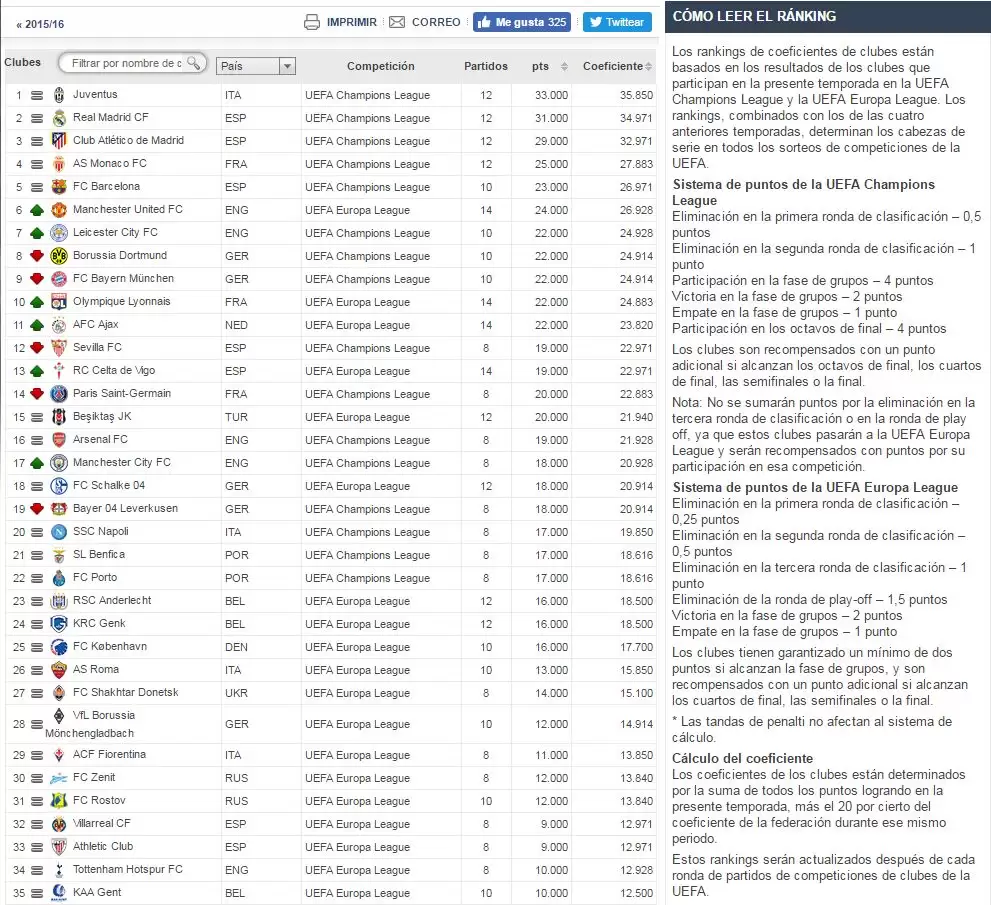Click the Juventus club crest

click(59, 95)
